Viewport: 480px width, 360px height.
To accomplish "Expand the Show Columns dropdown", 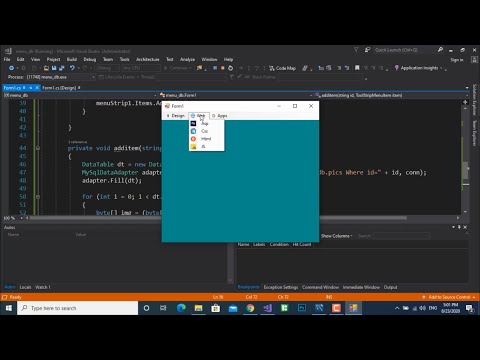I will [337, 236].
